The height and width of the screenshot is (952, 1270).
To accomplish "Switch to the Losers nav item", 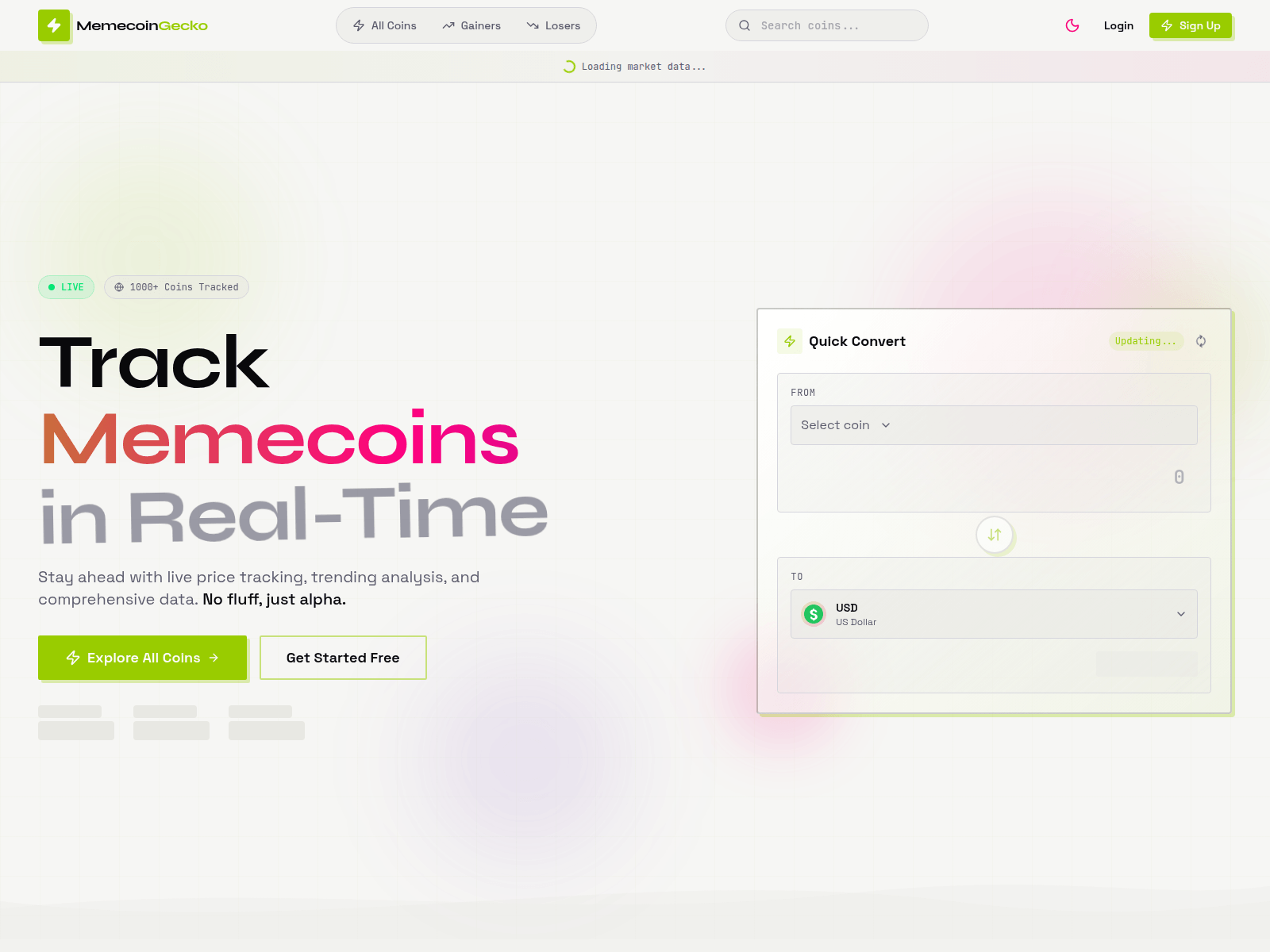I will [x=553, y=25].
